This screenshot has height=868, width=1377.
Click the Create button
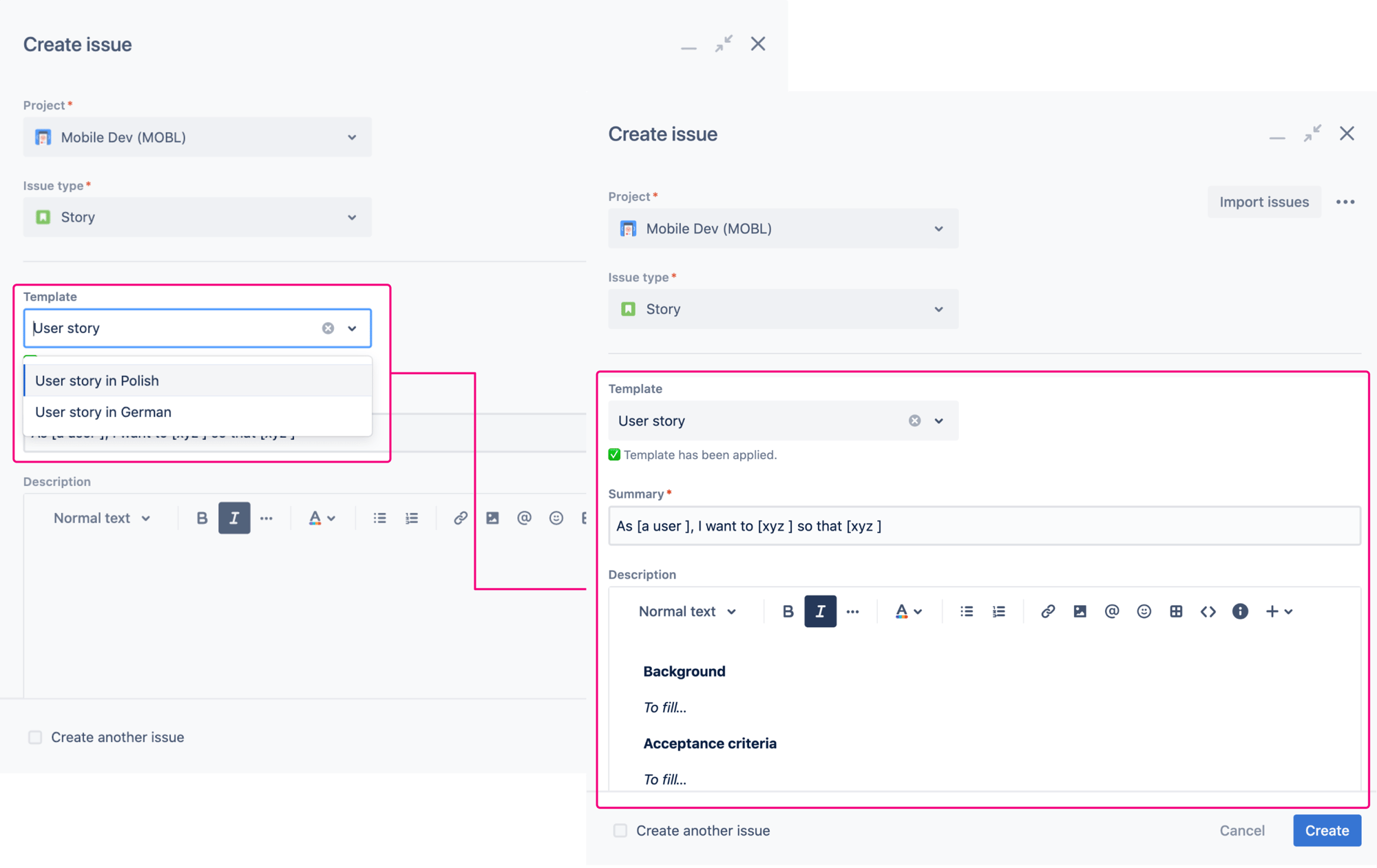pyautogui.click(x=1326, y=830)
